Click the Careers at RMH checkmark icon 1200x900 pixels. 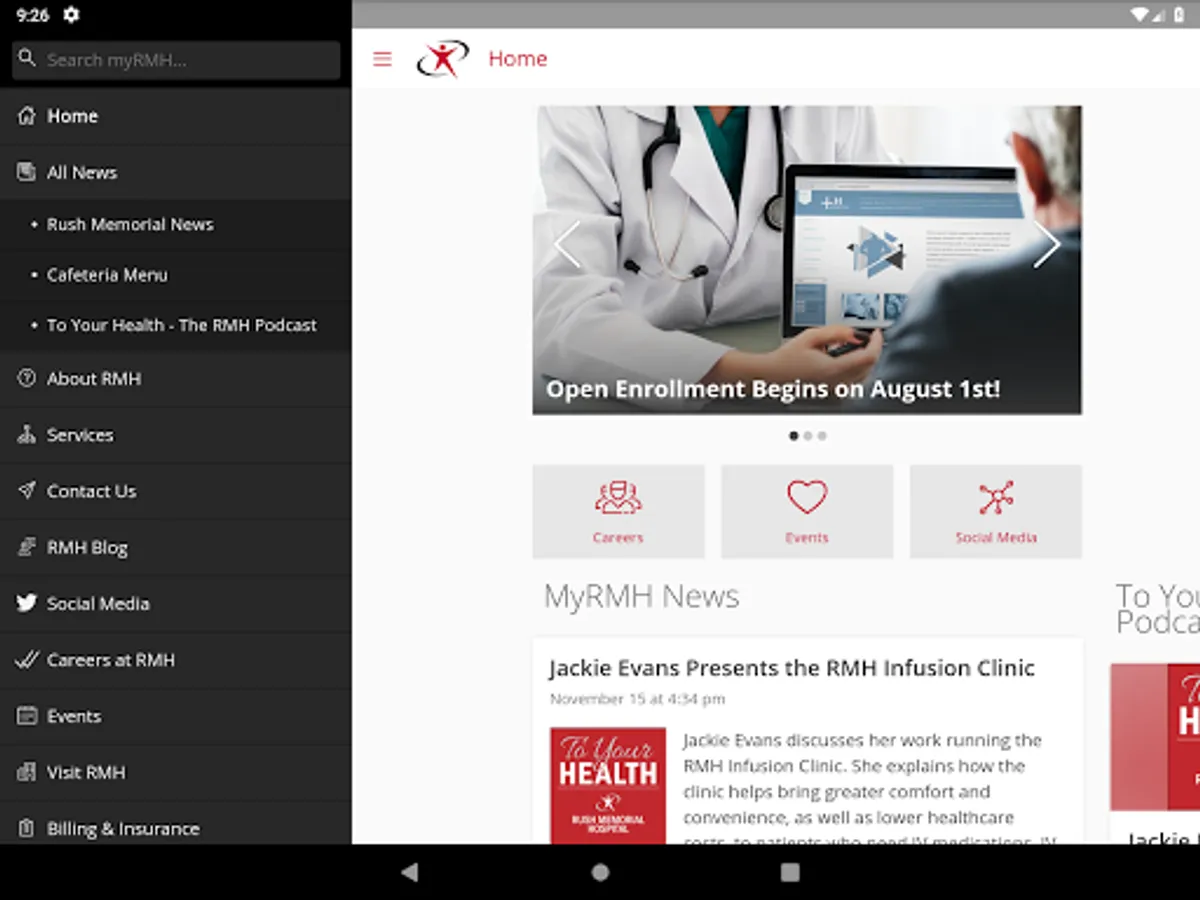pos(27,660)
